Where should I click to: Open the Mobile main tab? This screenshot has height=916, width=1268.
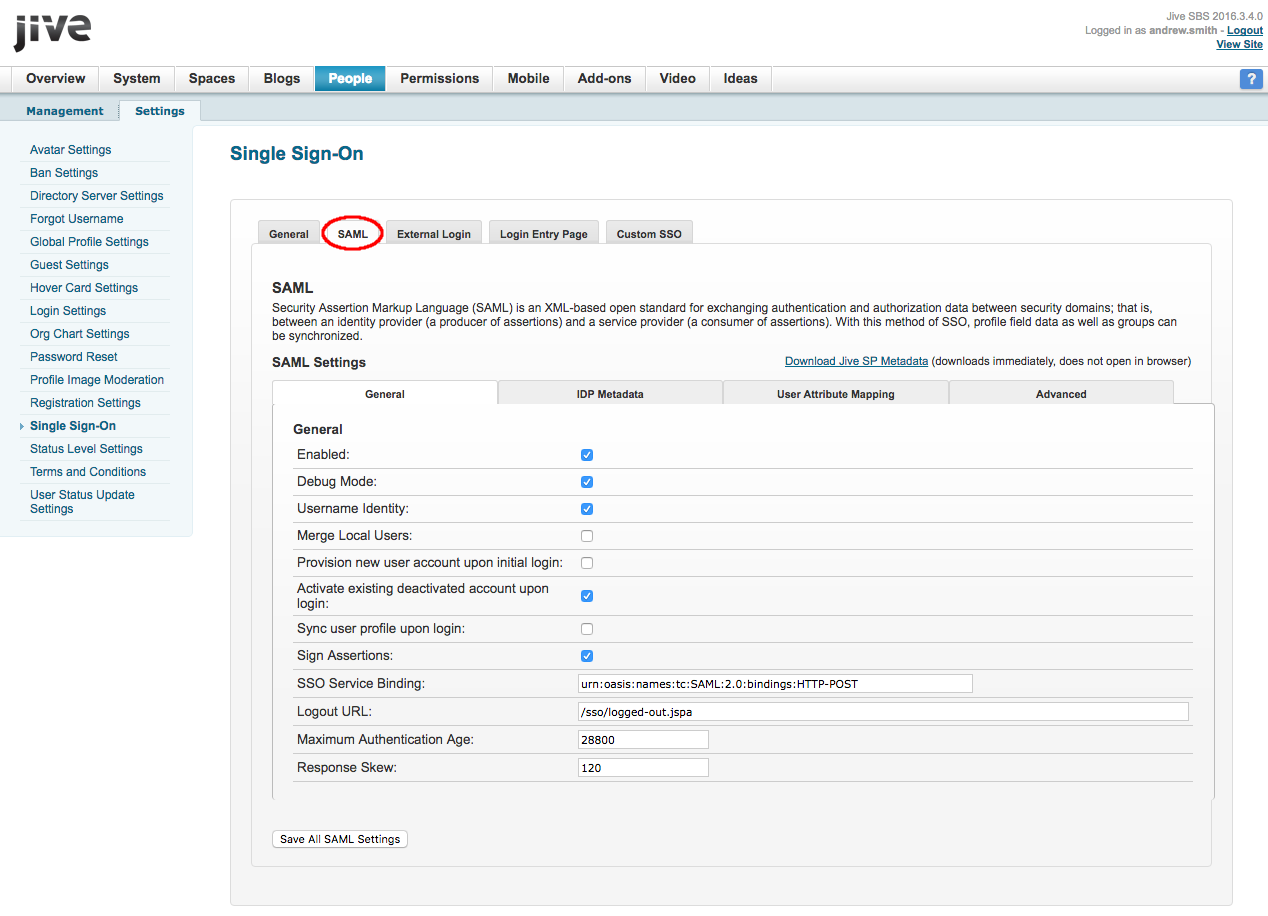529,79
